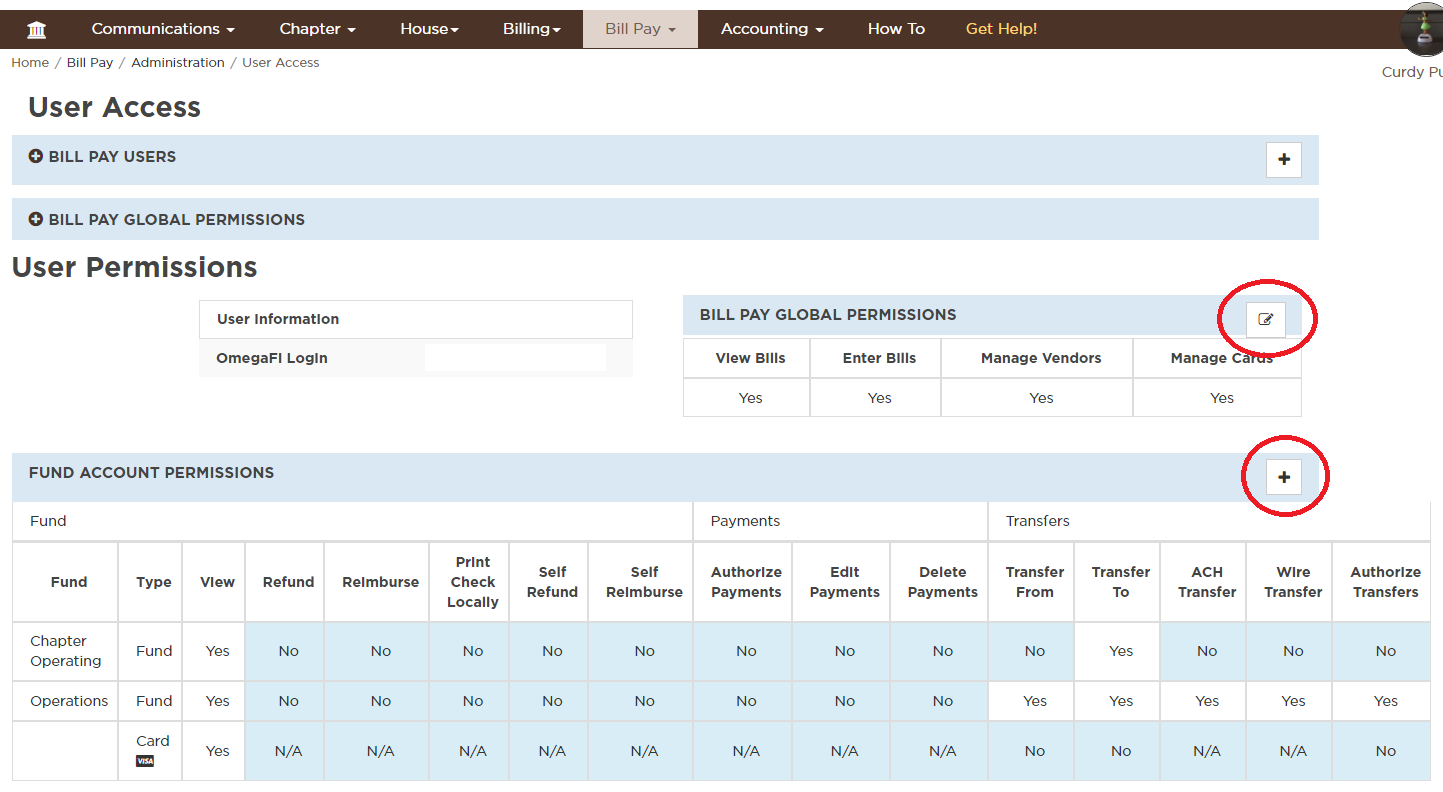Click the plus button in Bill Pay Users bar
The height and width of the screenshot is (792, 1443).
pos(1284,160)
